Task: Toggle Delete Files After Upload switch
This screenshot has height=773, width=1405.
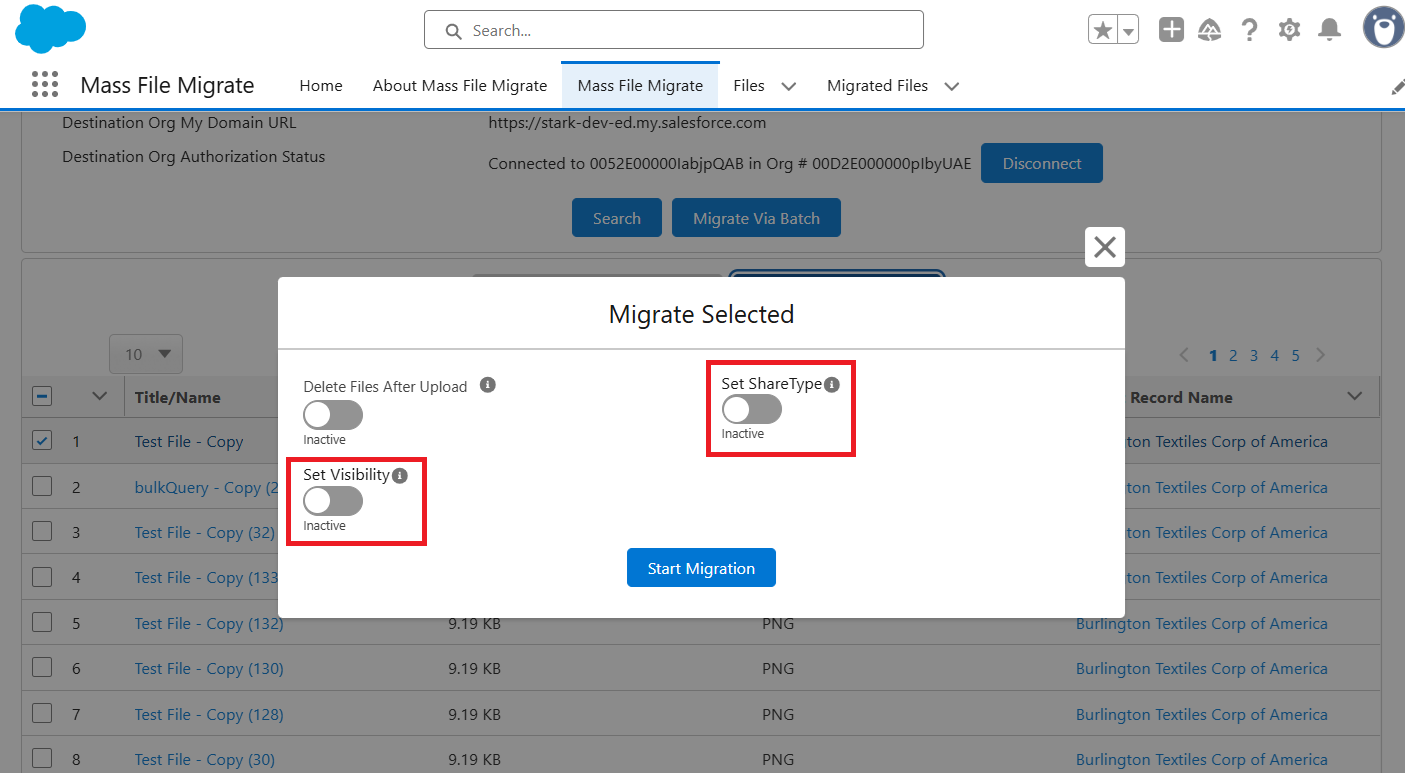Action: [x=333, y=415]
